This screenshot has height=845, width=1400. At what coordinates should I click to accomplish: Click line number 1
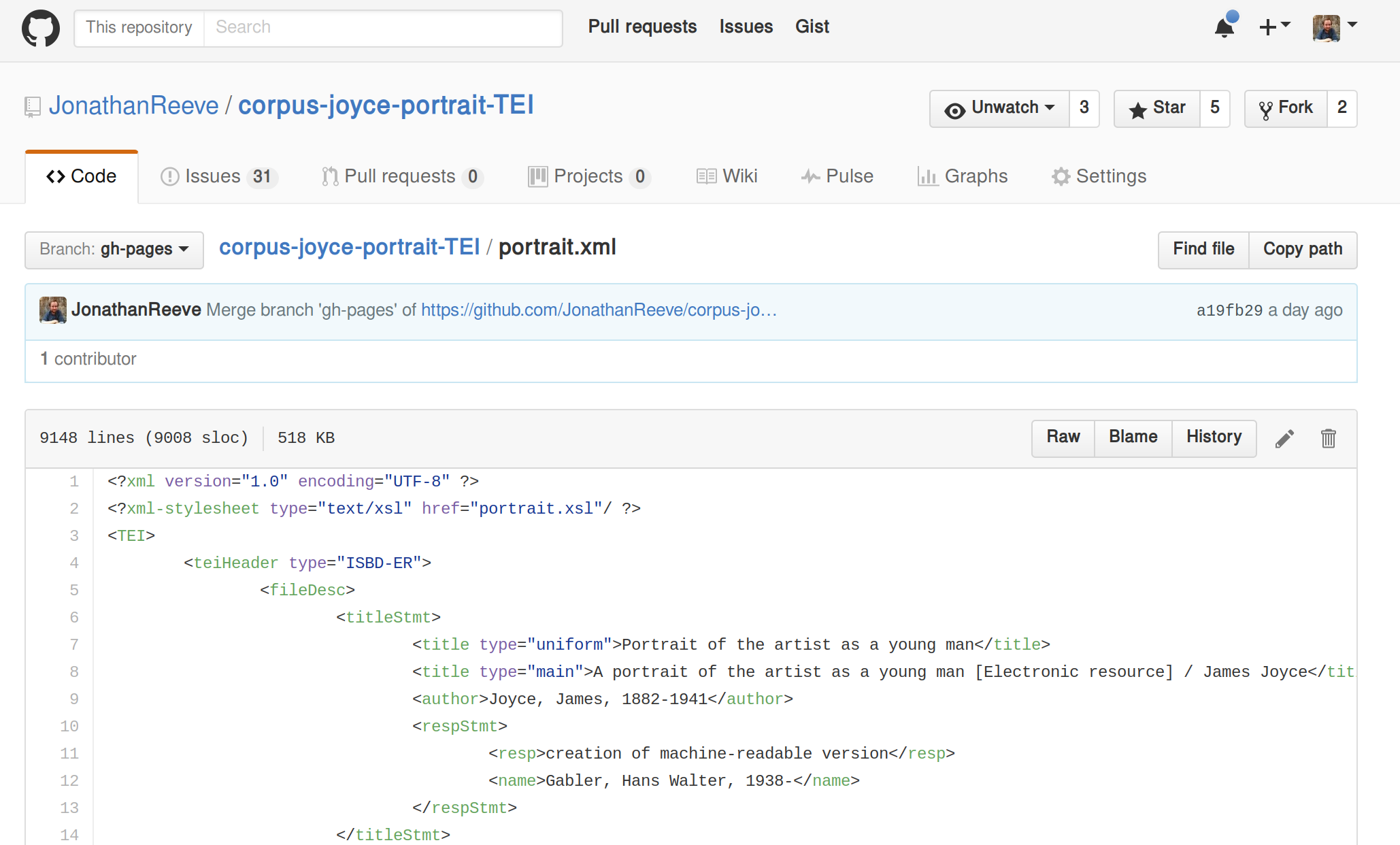point(74,482)
